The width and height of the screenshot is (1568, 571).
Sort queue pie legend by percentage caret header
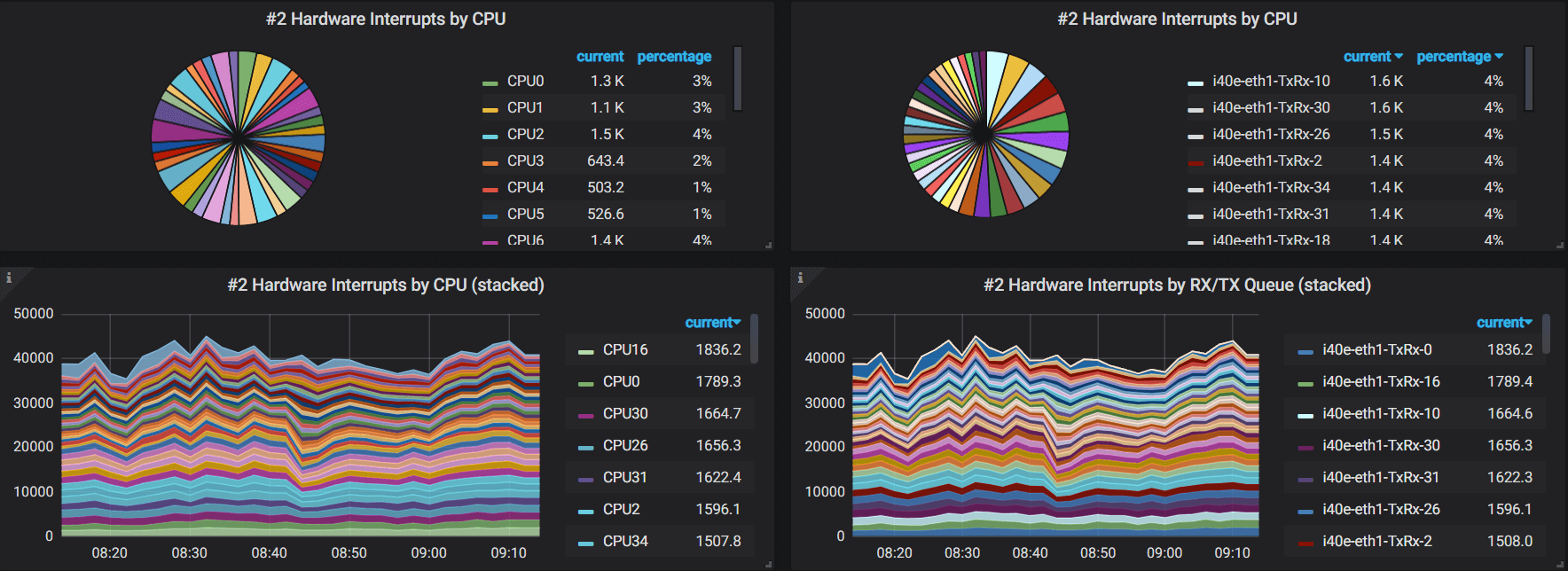(1459, 56)
